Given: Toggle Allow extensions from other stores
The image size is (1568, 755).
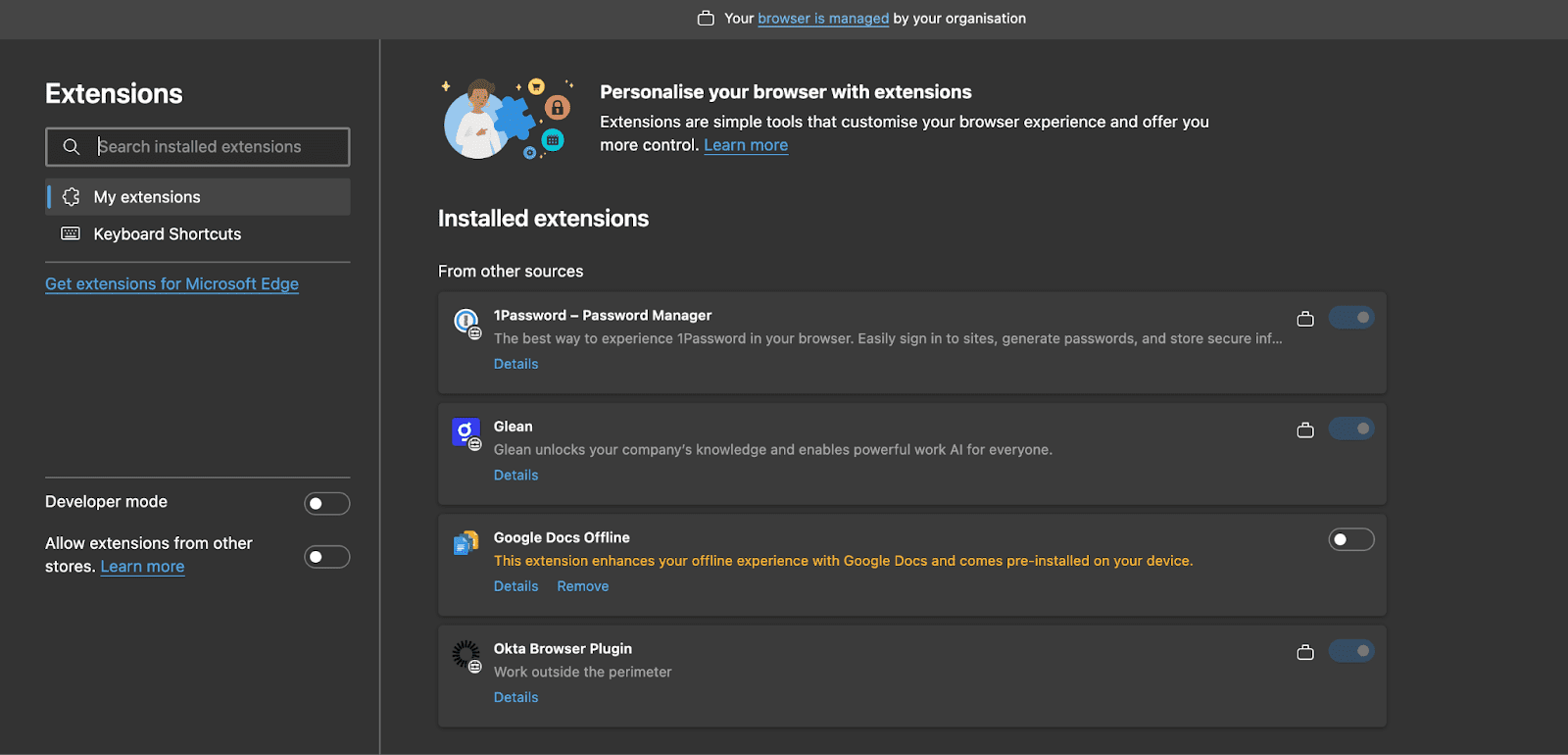Looking at the screenshot, I should tap(326, 557).
